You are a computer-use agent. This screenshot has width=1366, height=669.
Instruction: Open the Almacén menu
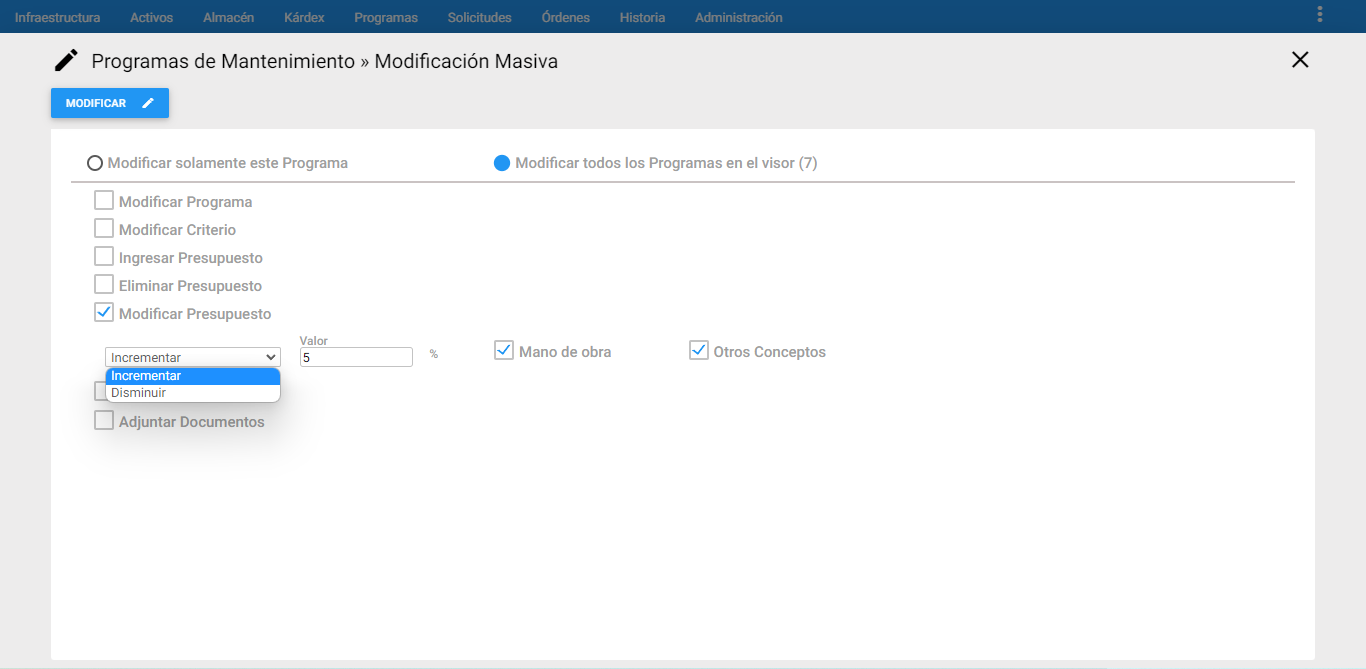point(228,17)
